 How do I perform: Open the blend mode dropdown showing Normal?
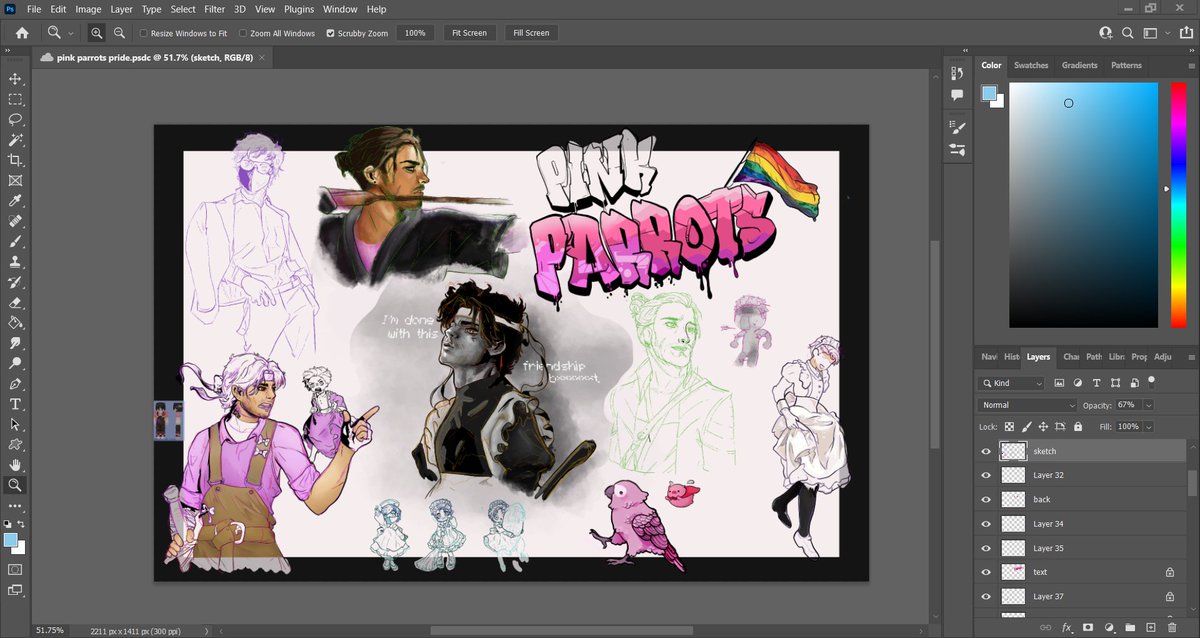pyautogui.click(x=1026, y=404)
